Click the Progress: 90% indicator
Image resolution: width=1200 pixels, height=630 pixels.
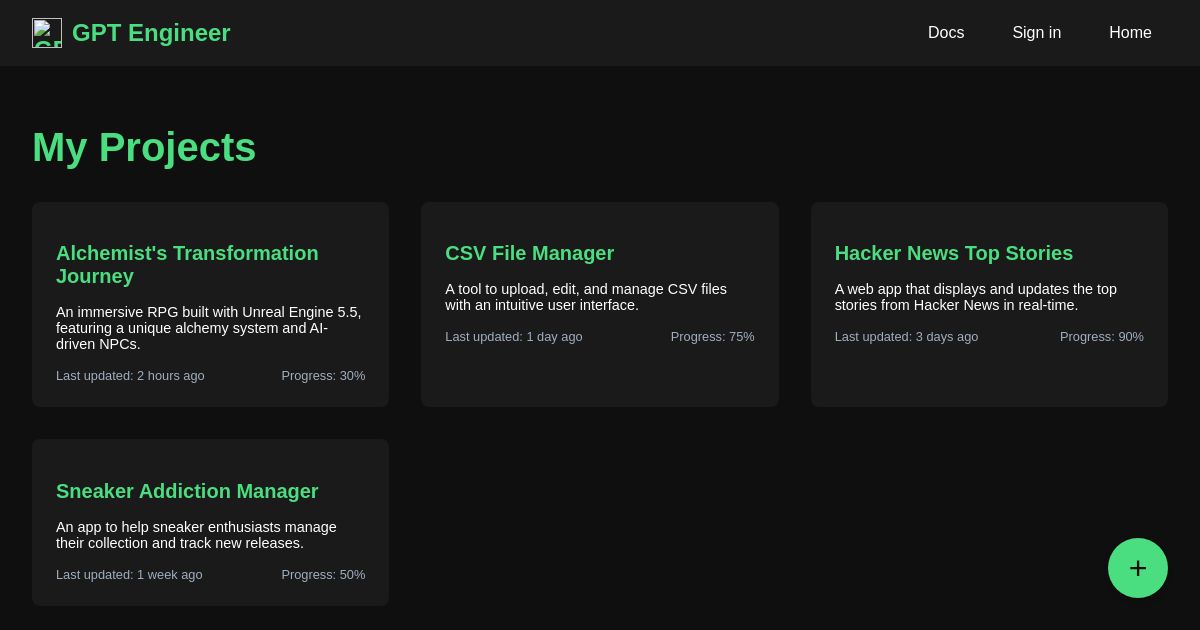coord(1101,337)
